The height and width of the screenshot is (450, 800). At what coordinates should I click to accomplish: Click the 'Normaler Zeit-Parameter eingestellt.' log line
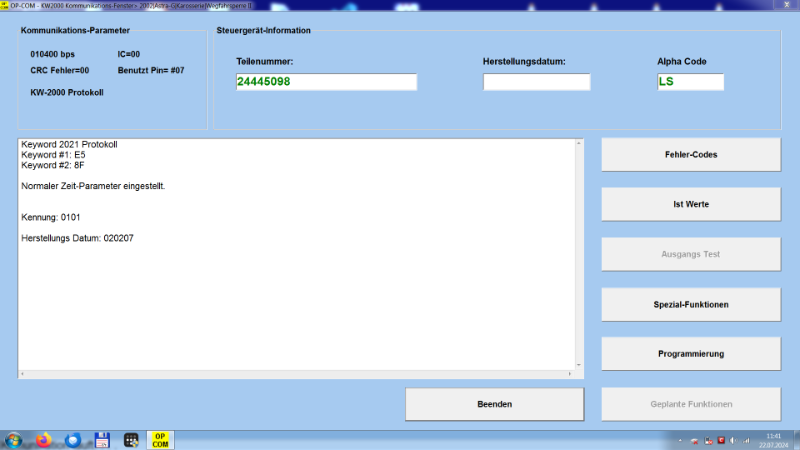pos(93,186)
